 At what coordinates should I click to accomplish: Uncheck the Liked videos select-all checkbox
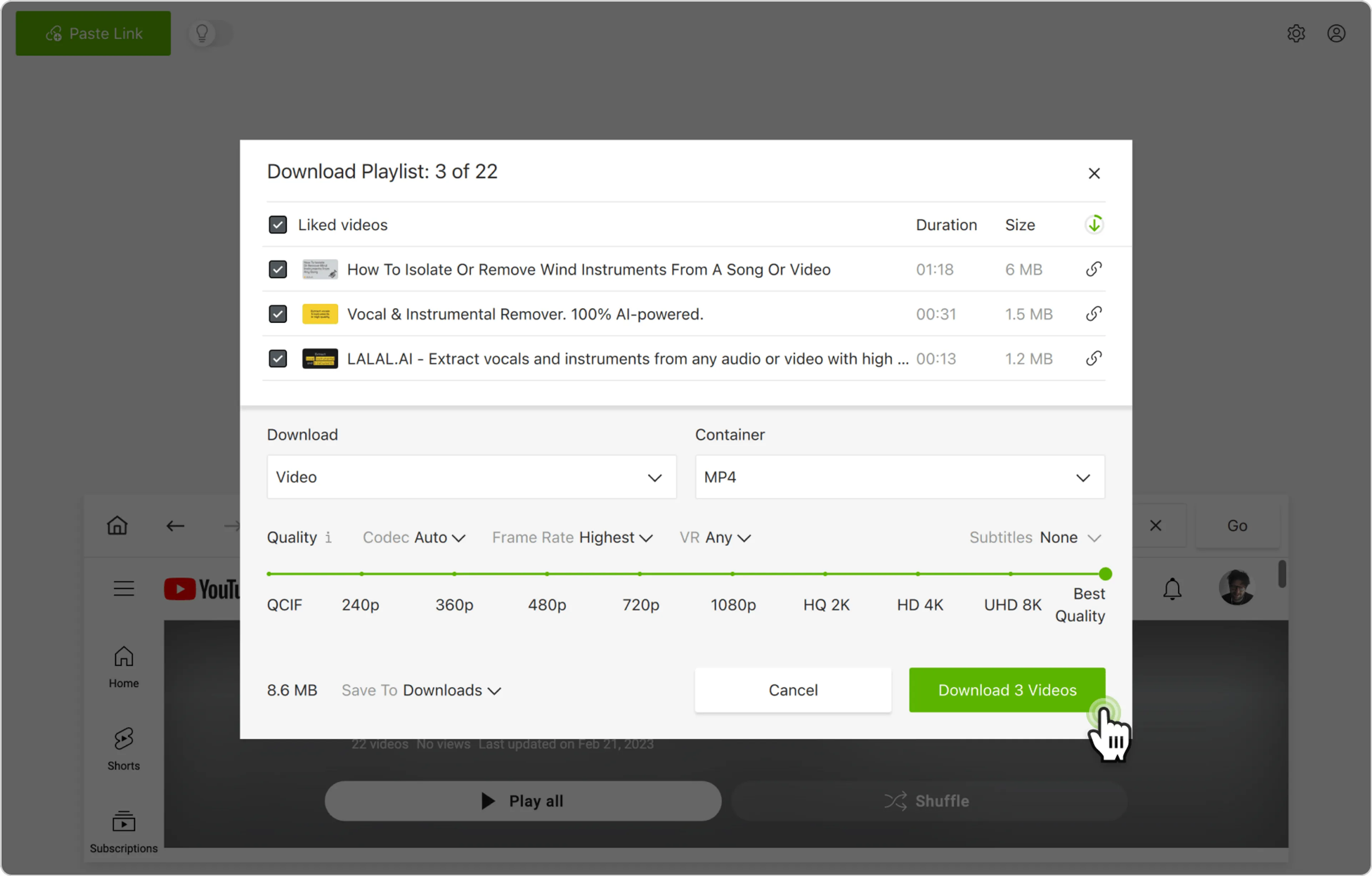pyautogui.click(x=278, y=224)
